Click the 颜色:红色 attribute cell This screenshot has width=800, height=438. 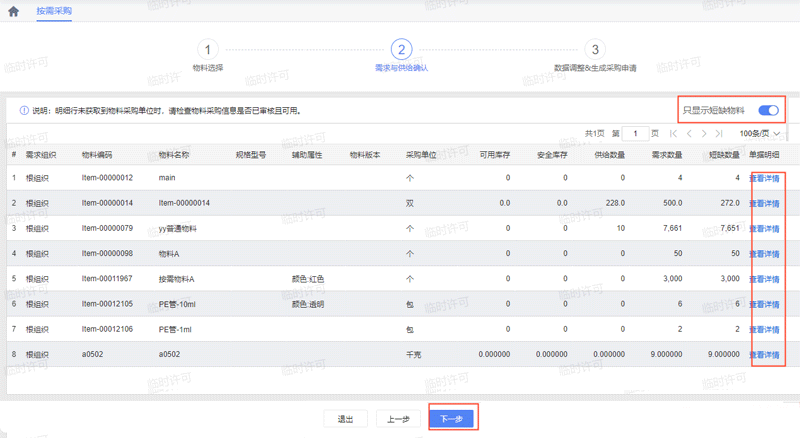[x=308, y=279]
